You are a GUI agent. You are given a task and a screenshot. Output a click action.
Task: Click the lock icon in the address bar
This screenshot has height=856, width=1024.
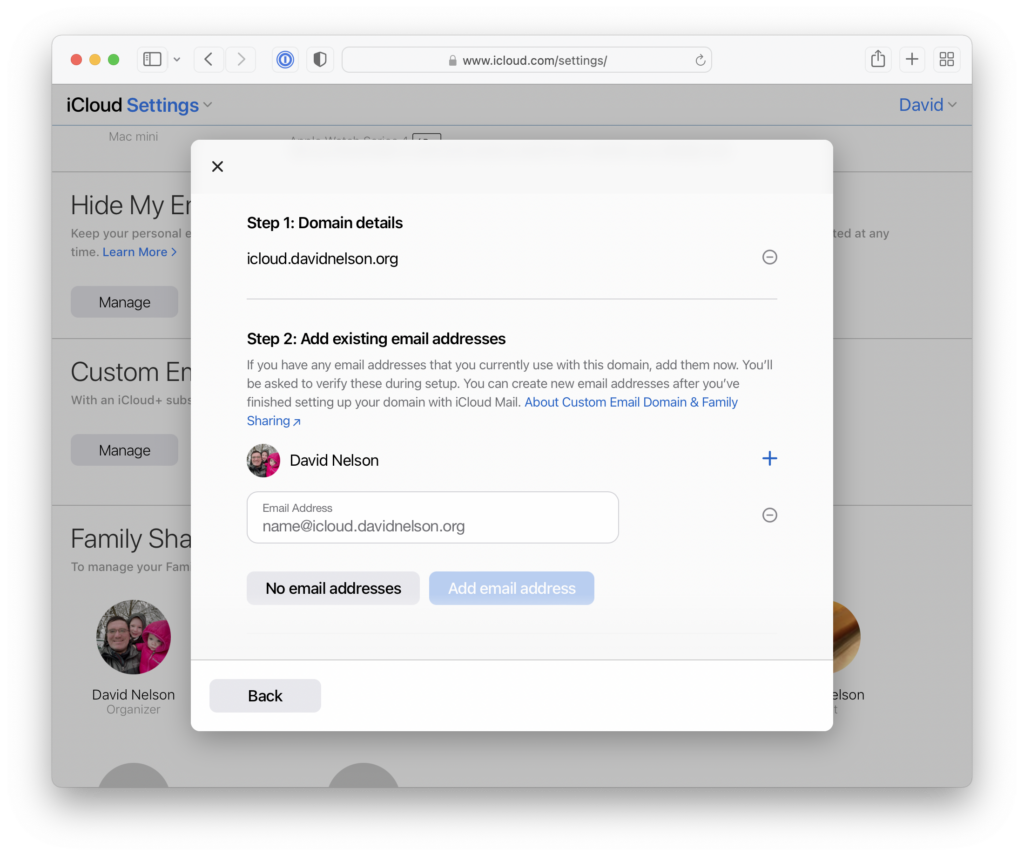coord(452,61)
